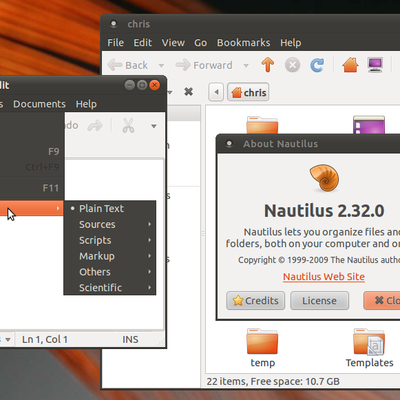The height and width of the screenshot is (400, 400).
Task: Close the Nautilus sidebar with X icon
Action: [189, 91]
